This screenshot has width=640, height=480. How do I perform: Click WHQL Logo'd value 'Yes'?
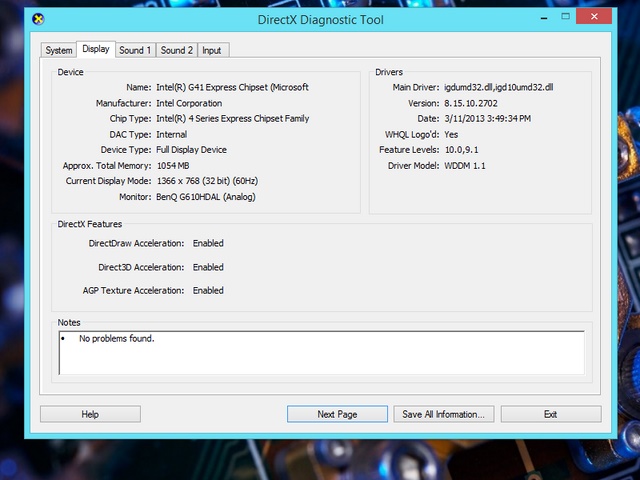point(451,135)
